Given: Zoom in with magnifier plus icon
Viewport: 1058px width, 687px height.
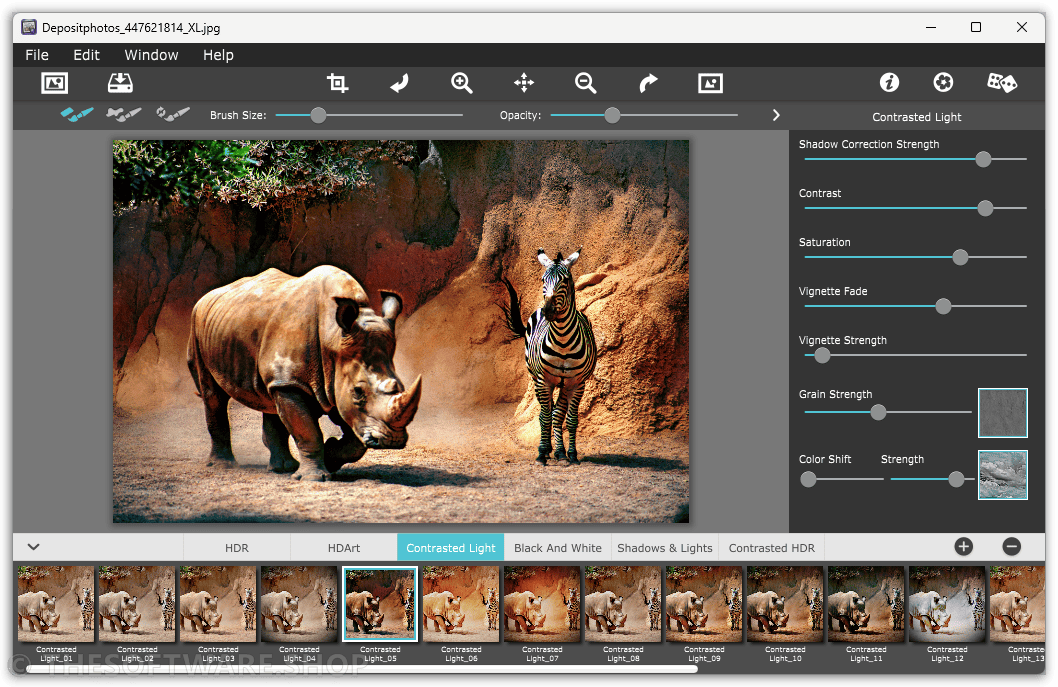Looking at the screenshot, I should point(462,83).
